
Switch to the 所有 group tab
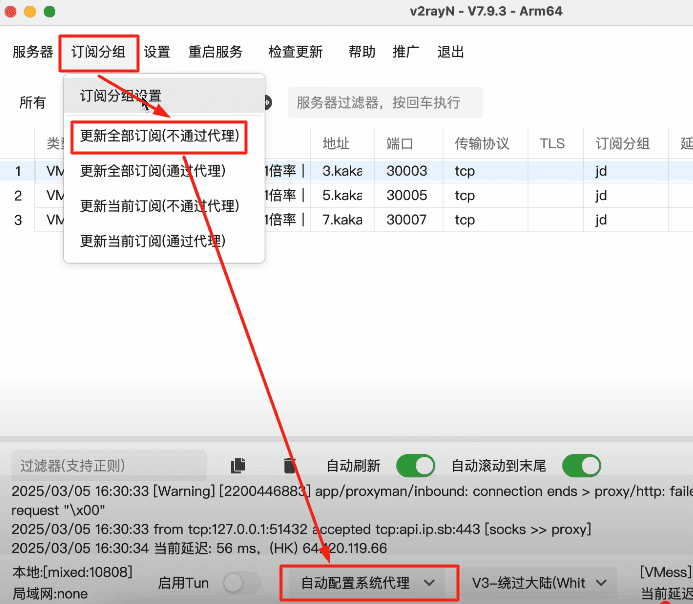33,102
